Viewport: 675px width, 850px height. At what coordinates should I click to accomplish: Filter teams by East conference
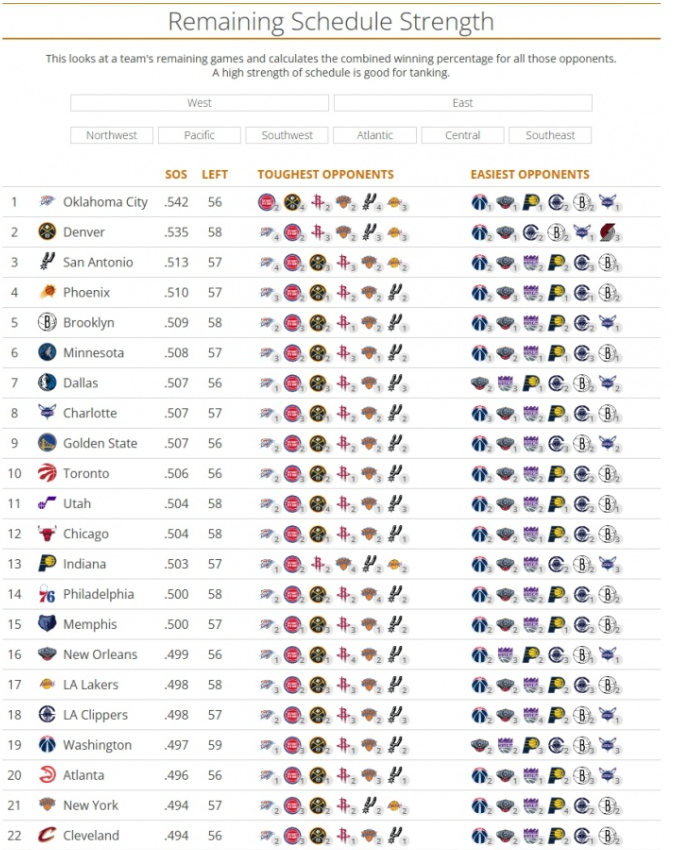click(x=462, y=103)
